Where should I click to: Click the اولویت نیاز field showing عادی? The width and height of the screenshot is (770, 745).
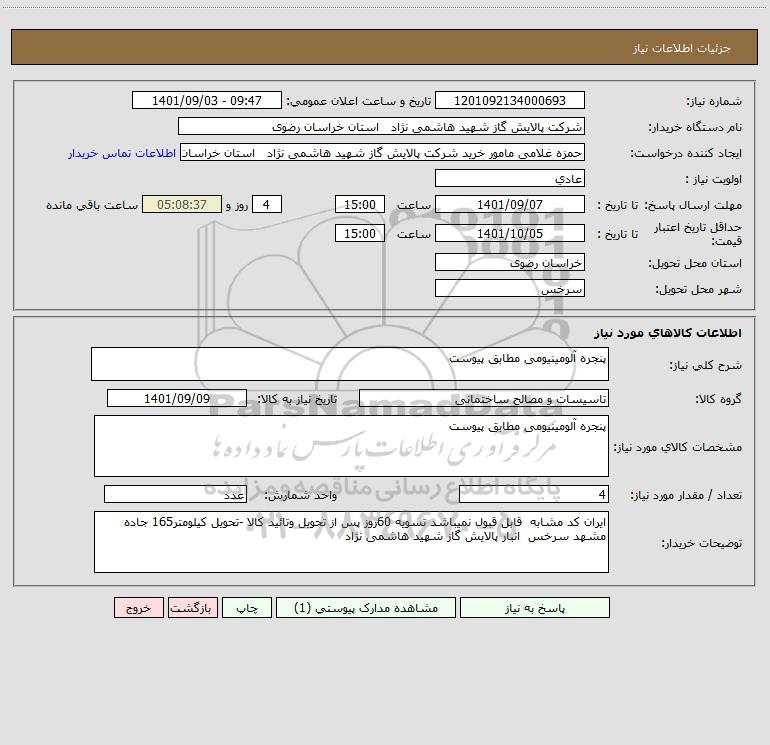510,178
